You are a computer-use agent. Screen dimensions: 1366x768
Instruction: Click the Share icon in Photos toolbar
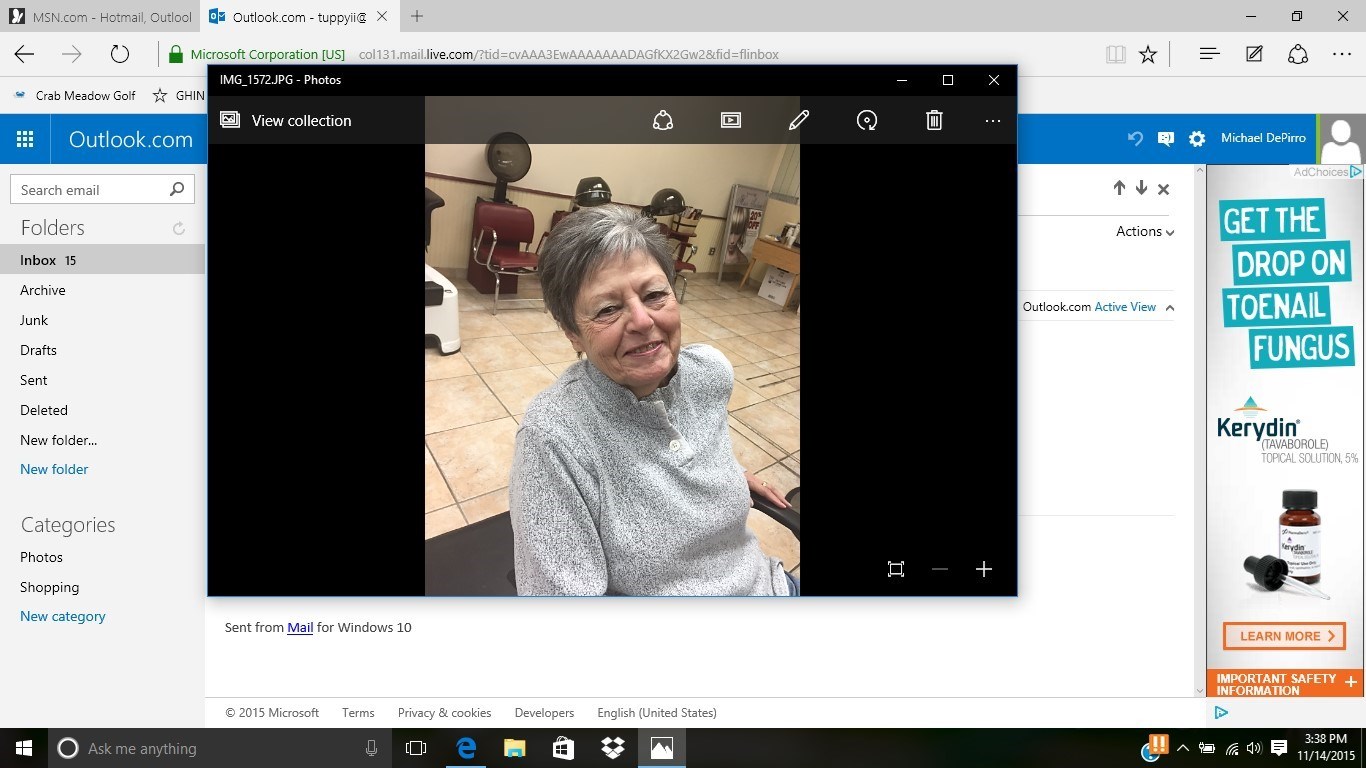coord(662,121)
